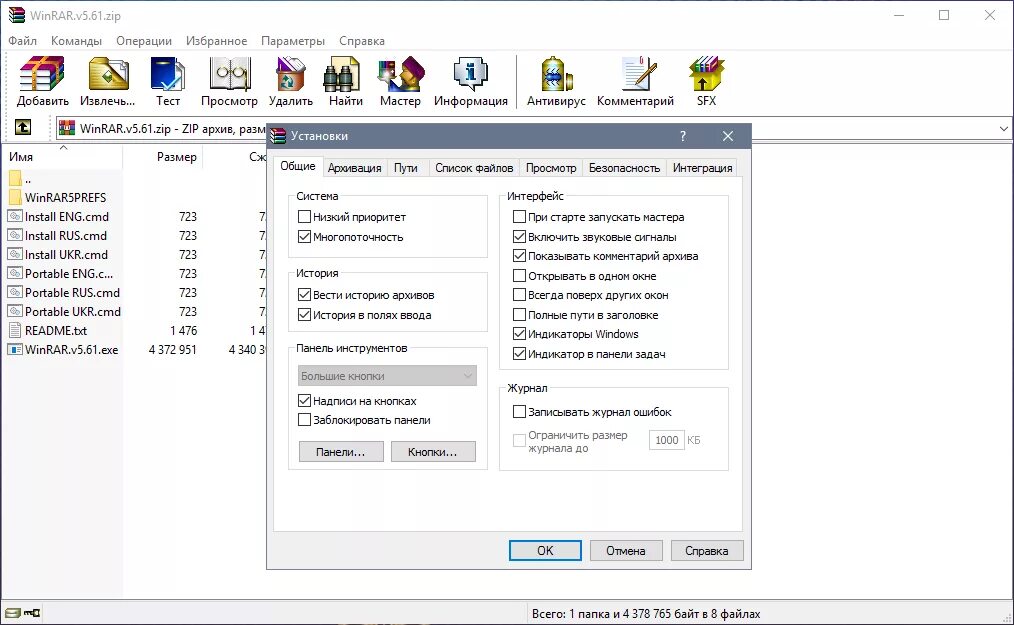Click the parent folder '..' icon
This screenshot has height=625, width=1014.
pos(15,179)
